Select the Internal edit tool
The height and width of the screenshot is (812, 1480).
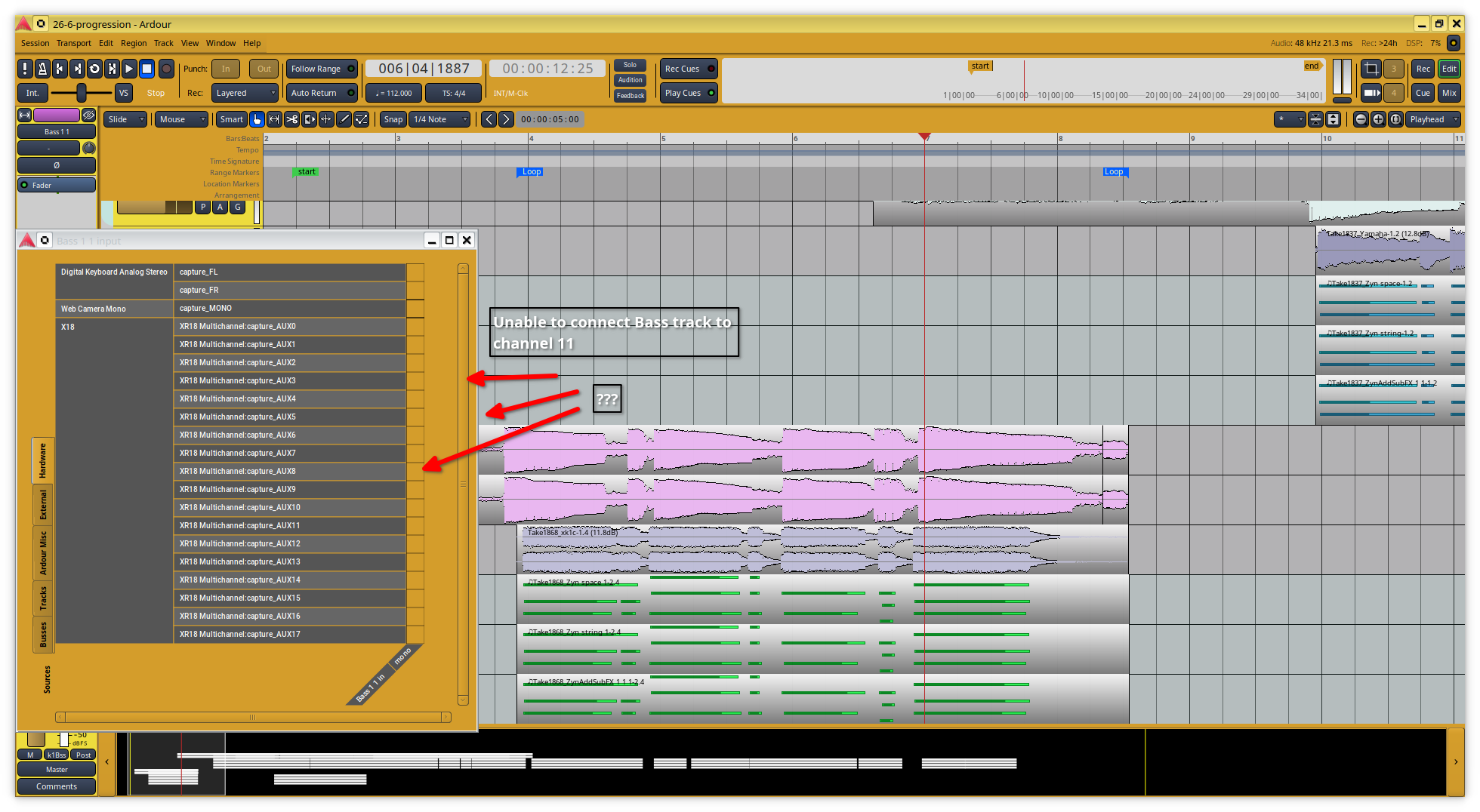click(362, 119)
